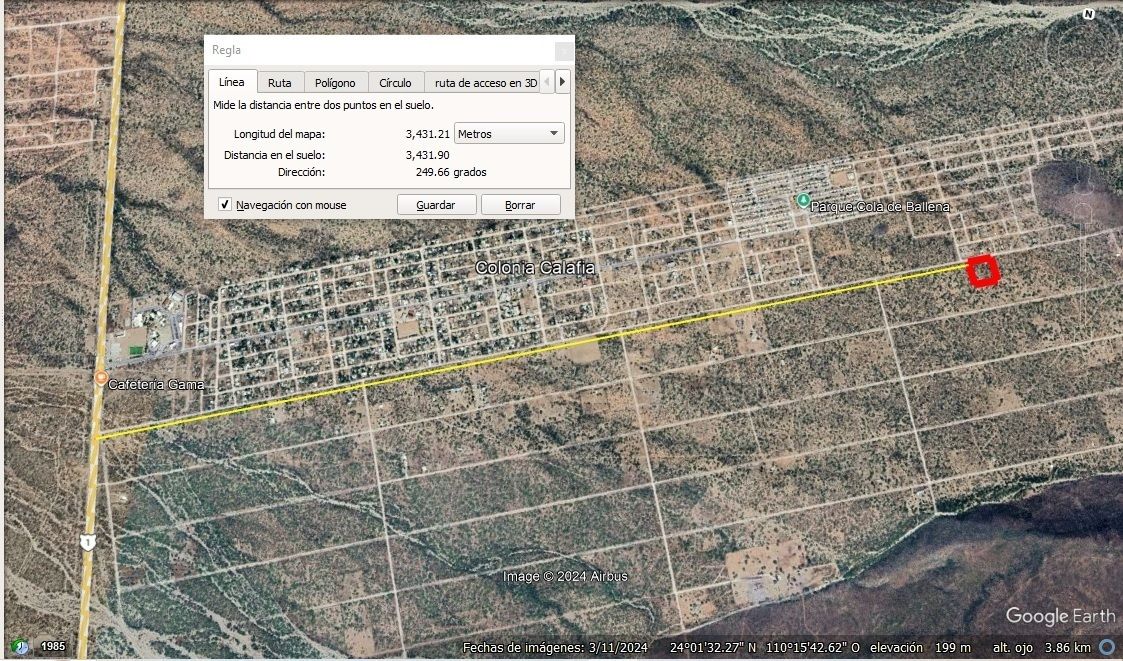Screen dimensions: 1123x661
Task: Click the 1985 historical imagery year label
Action: (x=53, y=646)
